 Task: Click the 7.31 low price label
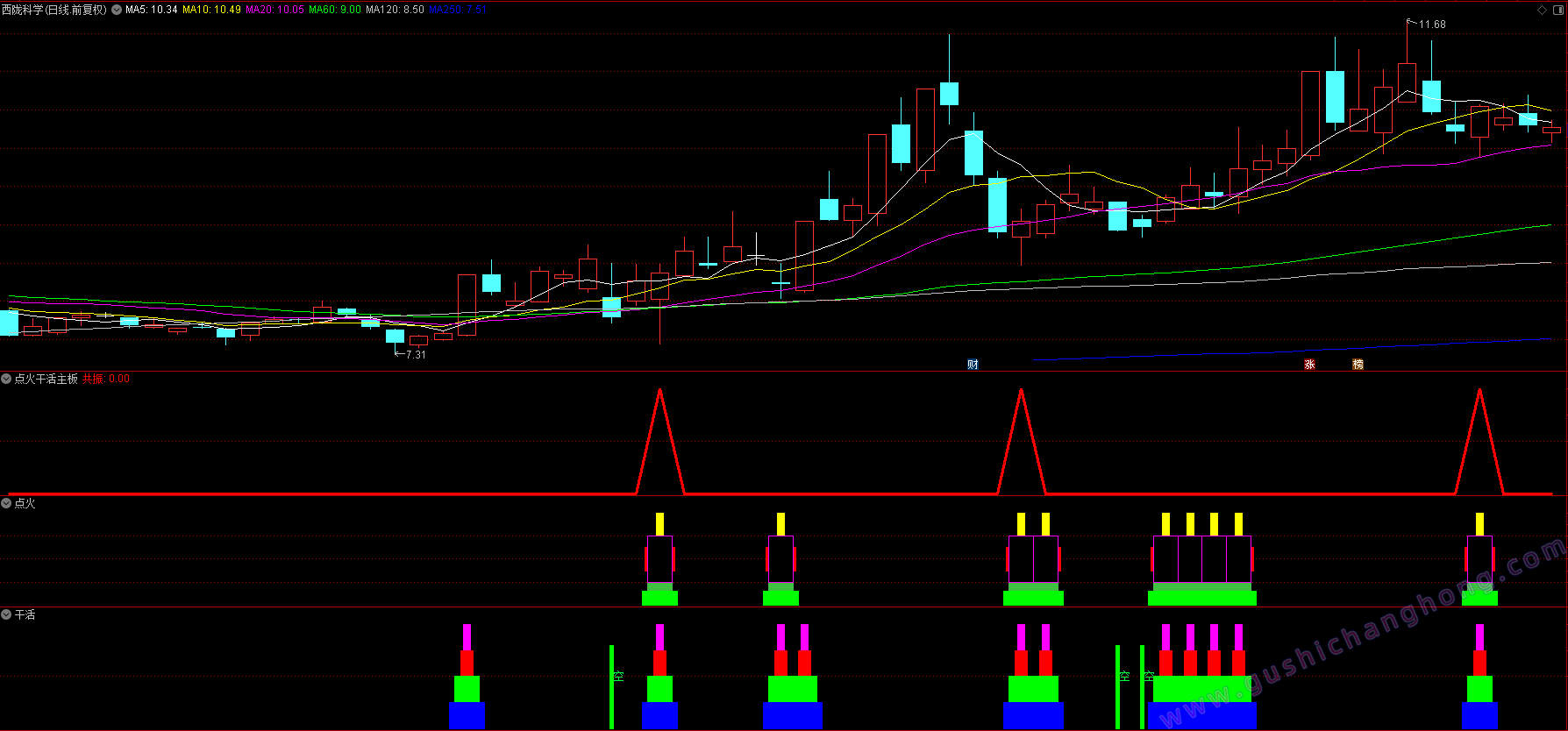(416, 355)
